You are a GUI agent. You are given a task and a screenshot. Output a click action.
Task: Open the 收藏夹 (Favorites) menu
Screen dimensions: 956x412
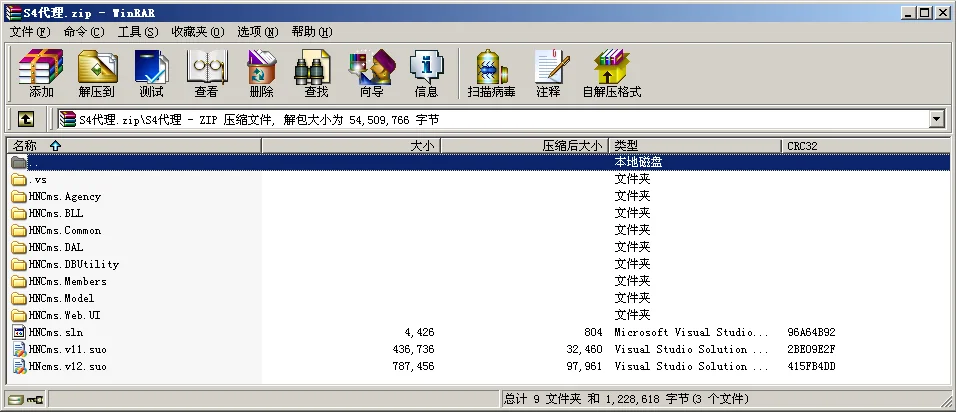click(196, 32)
